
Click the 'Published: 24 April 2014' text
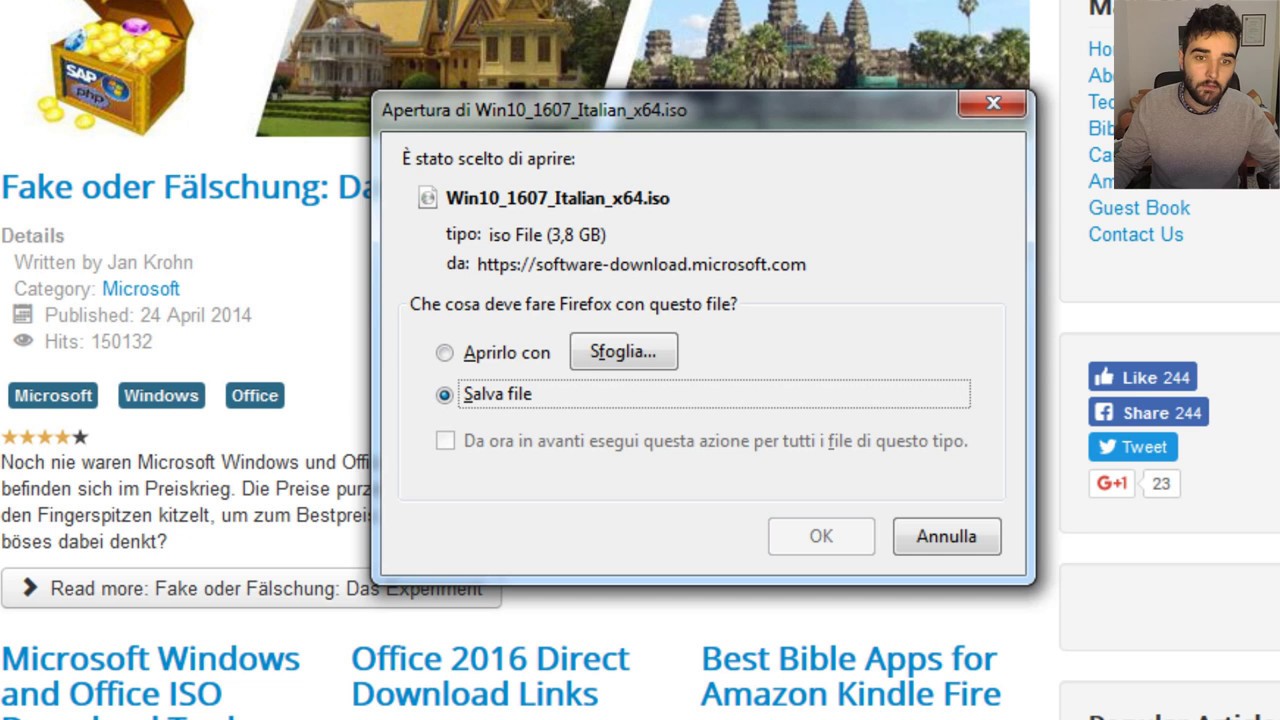coord(148,315)
